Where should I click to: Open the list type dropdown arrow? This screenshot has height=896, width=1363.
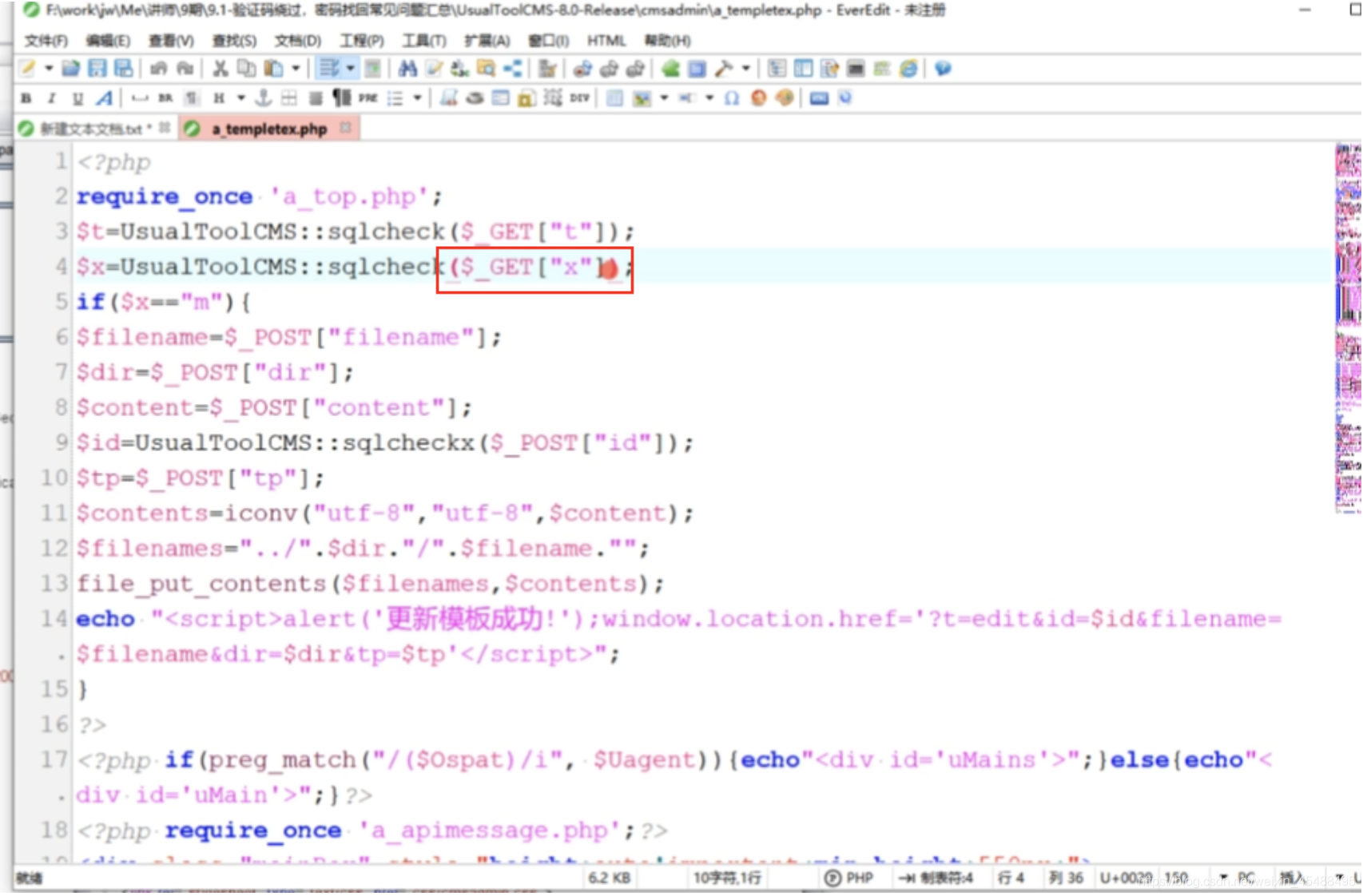pyautogui.click(x=417, y=98)
